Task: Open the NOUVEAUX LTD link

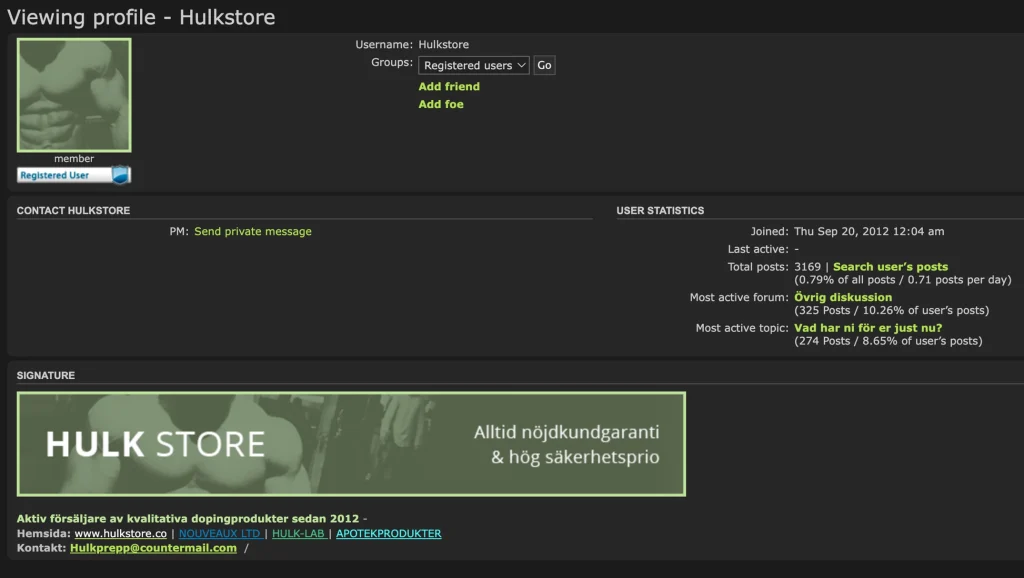Action: 220,533
